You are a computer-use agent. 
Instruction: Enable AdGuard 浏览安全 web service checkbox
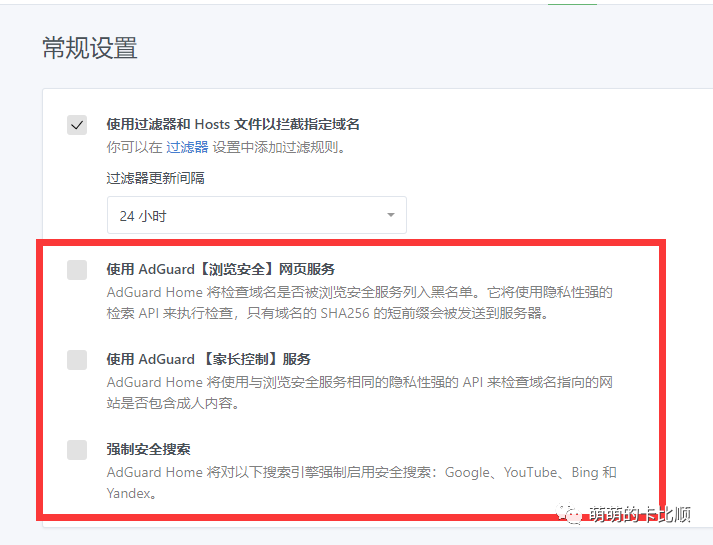(x=77, y=270)
